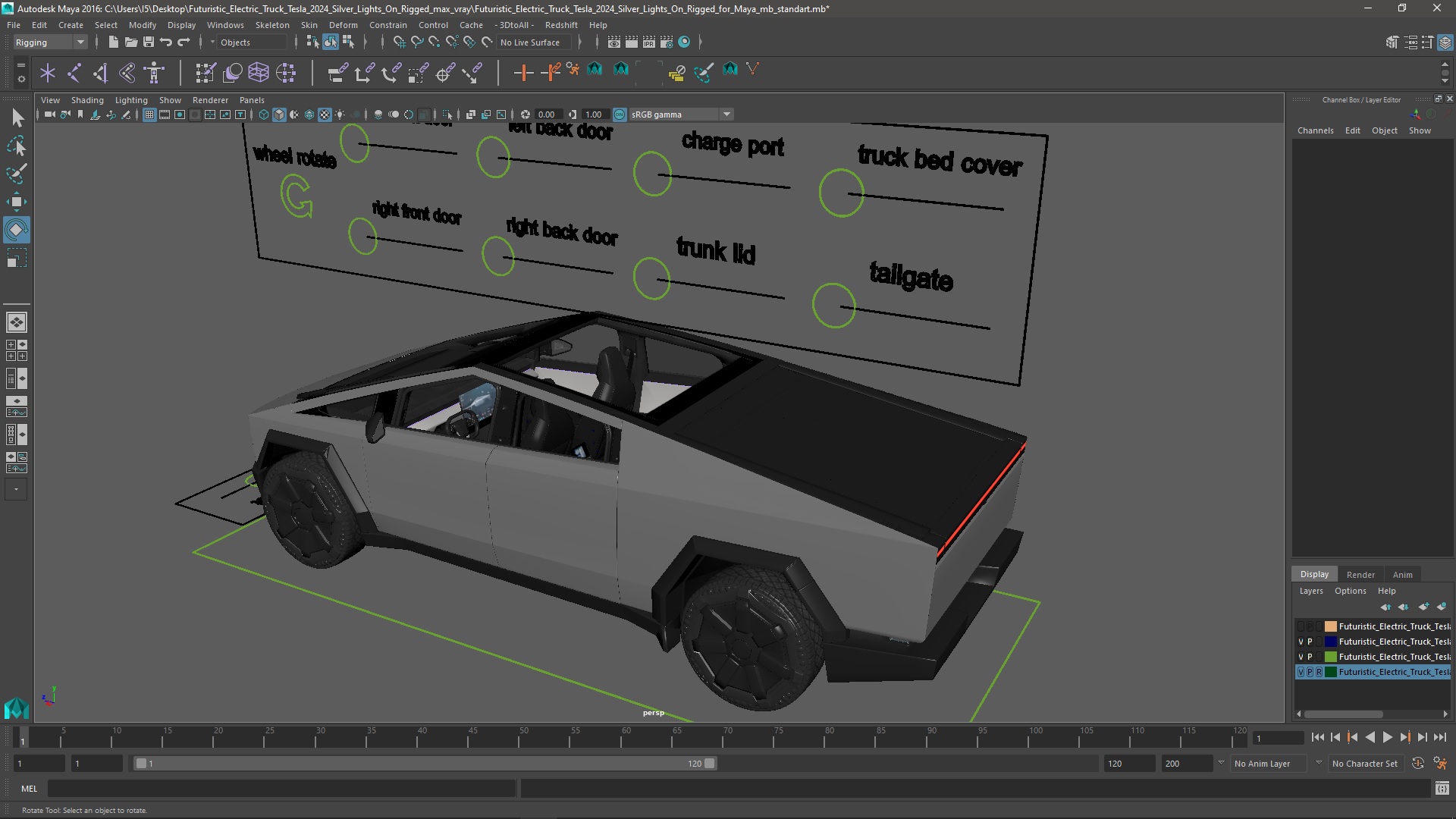Activate the Lasso select tool
The image size is (1456, 819).
(17, 146)
